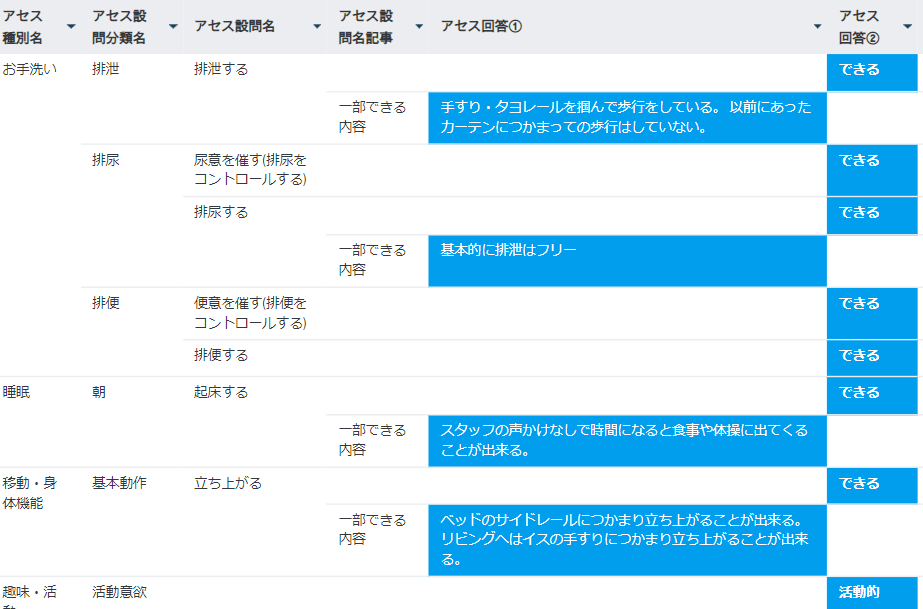
Task: Open the アセス回答② column filter arrow
Action: 907,26
